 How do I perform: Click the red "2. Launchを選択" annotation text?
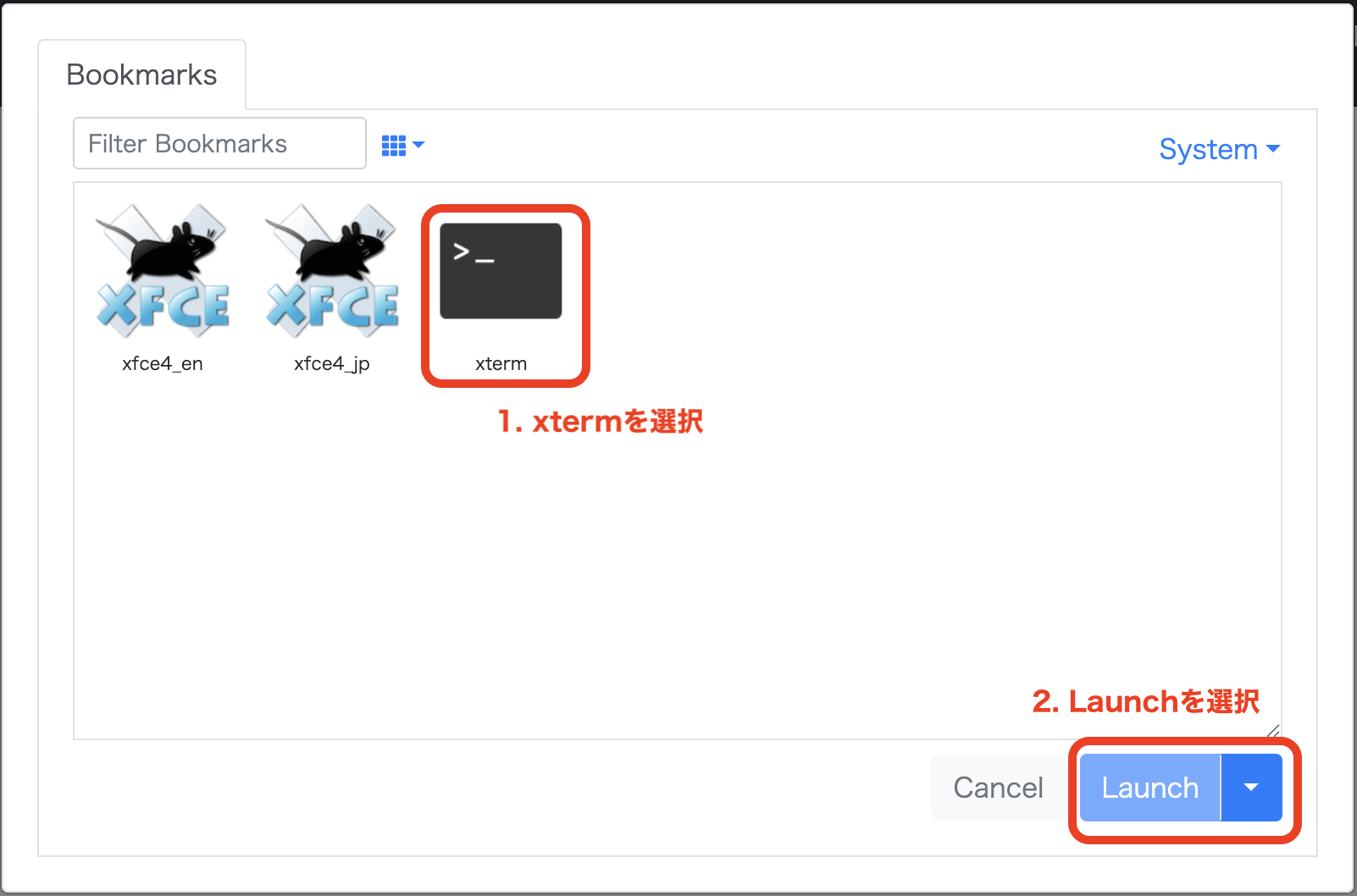click(1145, 701)
